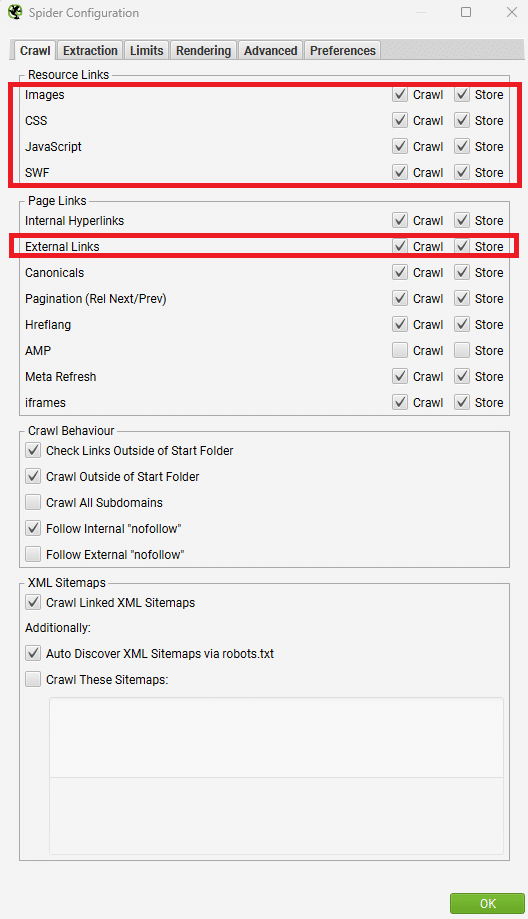Tick the Crawl These Sitemaps checkbox
The image size is (528, 919).
coord(33,679)
